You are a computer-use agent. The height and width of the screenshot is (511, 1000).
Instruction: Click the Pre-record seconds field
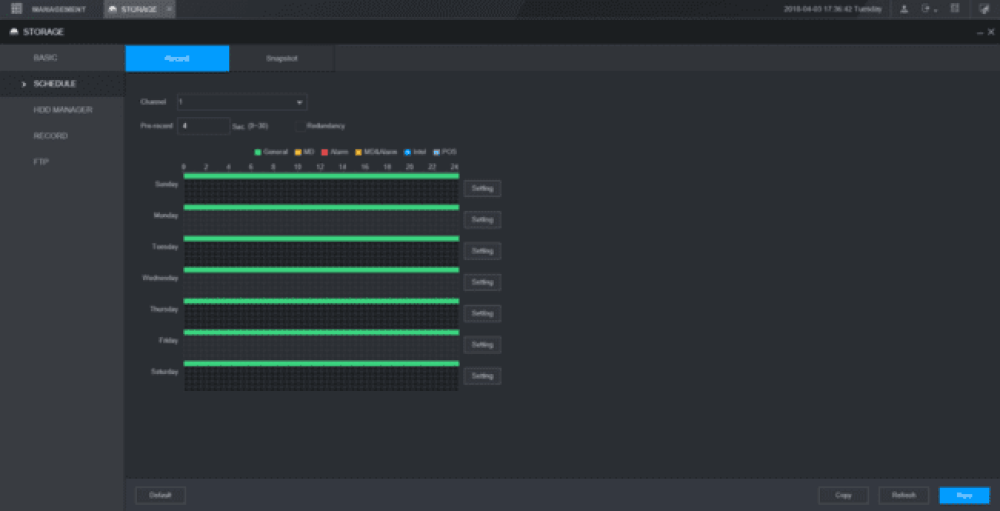(x=204, y=126)
